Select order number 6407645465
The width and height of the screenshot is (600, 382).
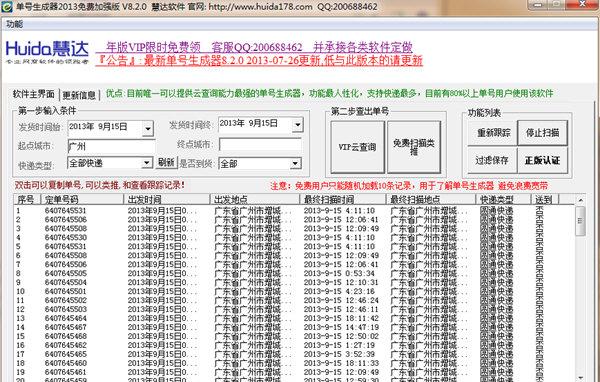click(66, 354)
